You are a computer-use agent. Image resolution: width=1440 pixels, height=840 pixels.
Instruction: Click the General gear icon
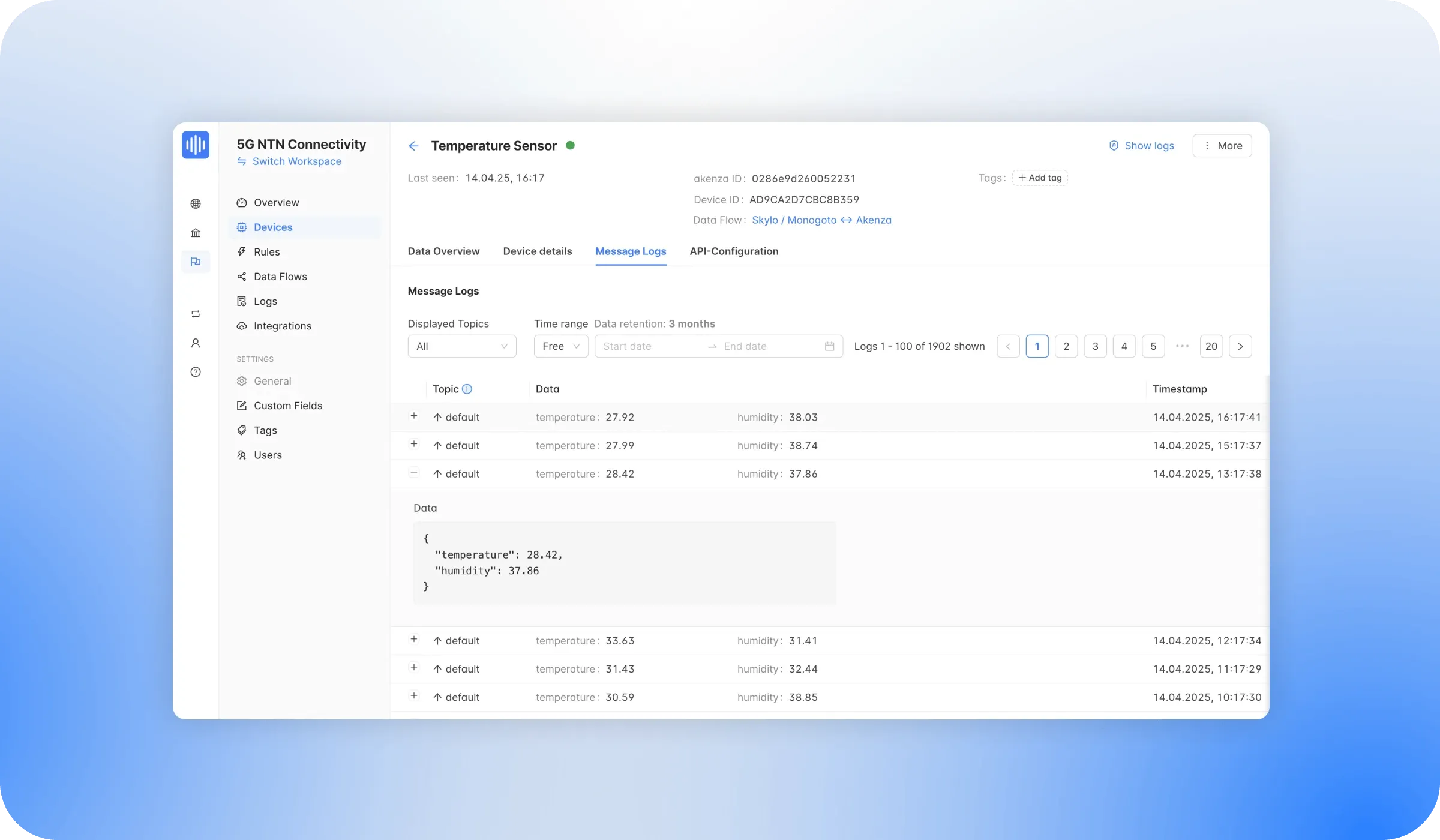click(x=242, y=381)
